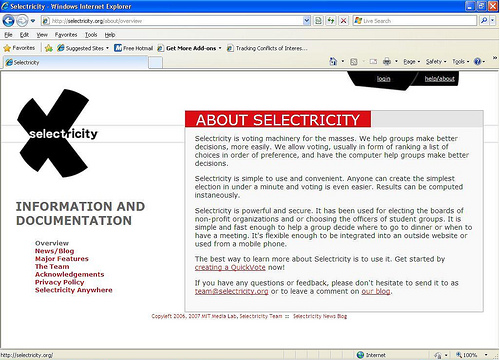Select Overview in documentation list

52,243
